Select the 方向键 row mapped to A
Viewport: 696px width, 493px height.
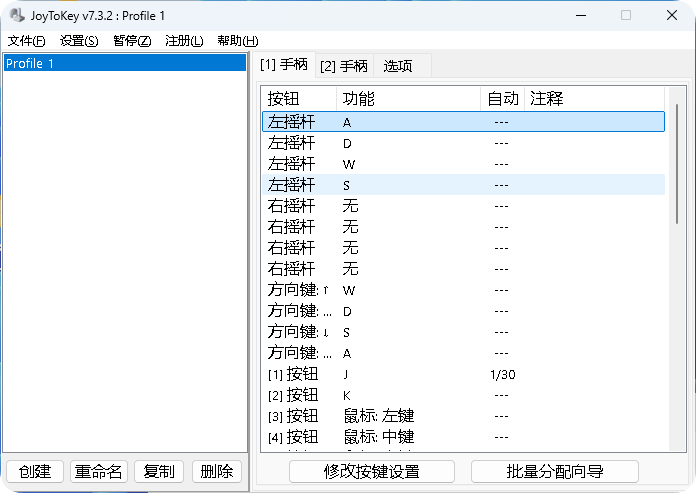coord(463,353)
